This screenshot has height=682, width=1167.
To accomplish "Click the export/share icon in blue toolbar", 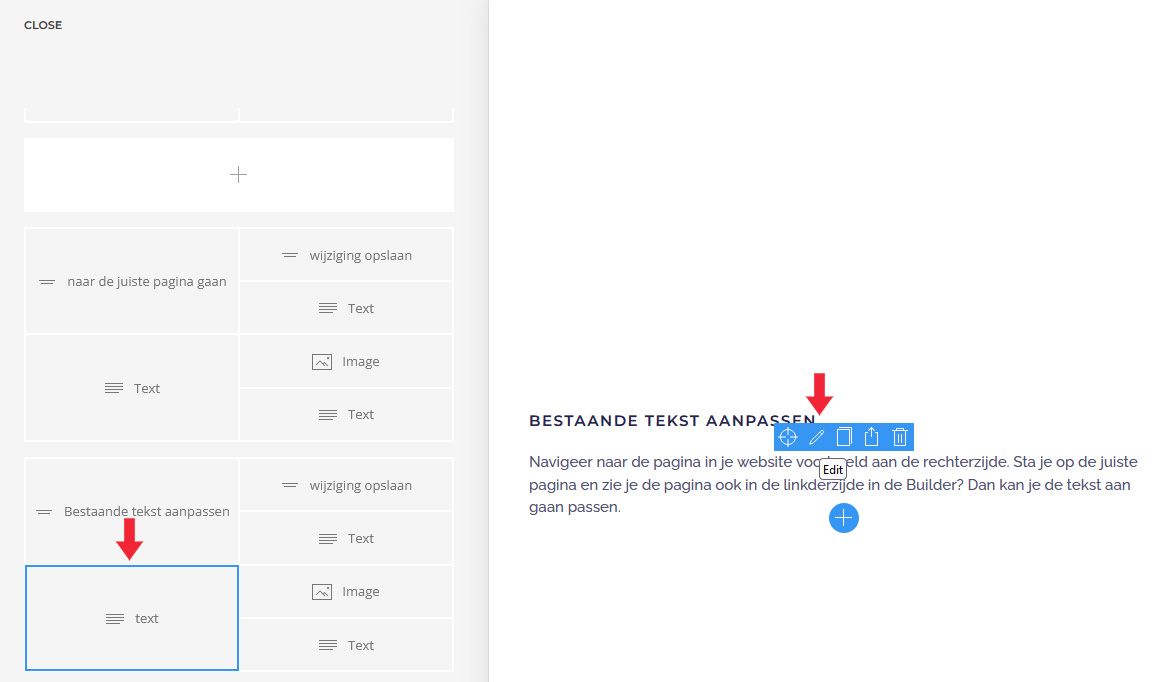I will tap(872, 437).
